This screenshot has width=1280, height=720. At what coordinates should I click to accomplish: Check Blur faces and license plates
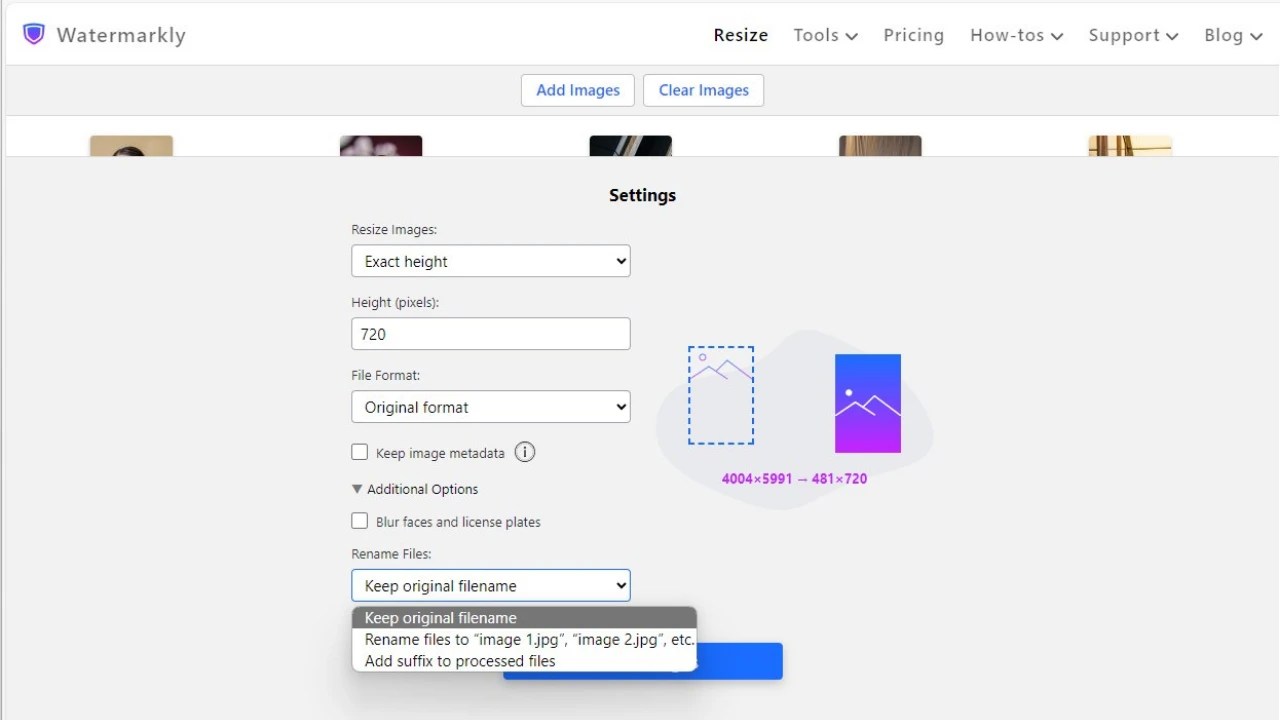tap(359, 521)
